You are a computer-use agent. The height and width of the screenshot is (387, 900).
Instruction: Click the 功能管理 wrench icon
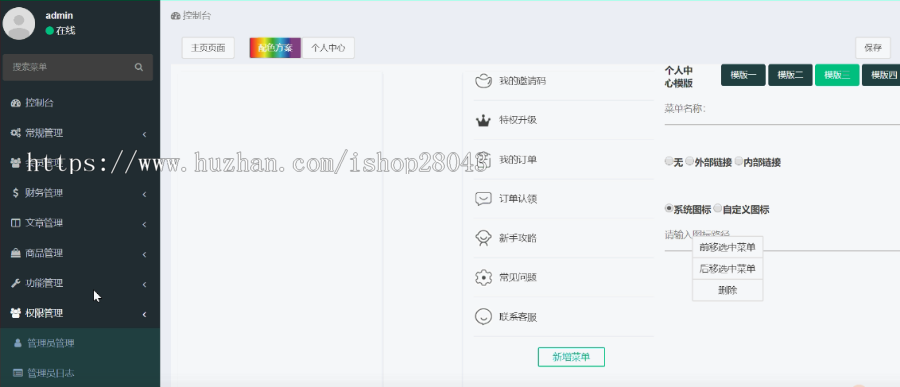[x=15, y=283]
